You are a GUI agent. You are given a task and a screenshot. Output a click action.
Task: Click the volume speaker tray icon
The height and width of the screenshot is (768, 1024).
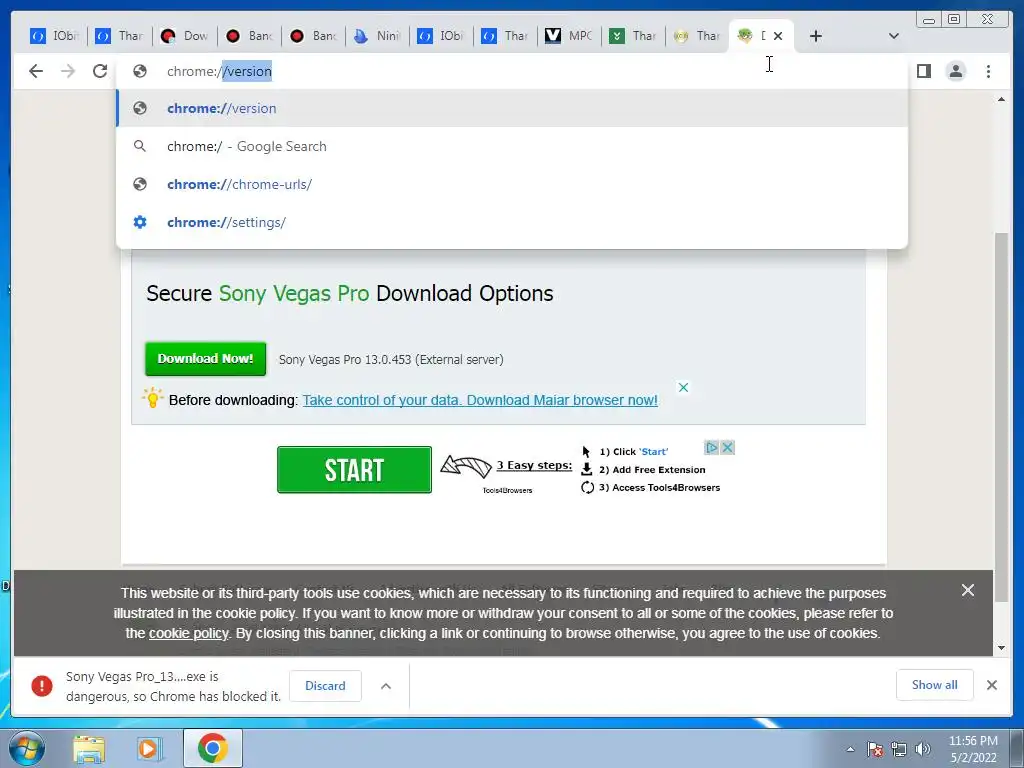click(923, 749)
